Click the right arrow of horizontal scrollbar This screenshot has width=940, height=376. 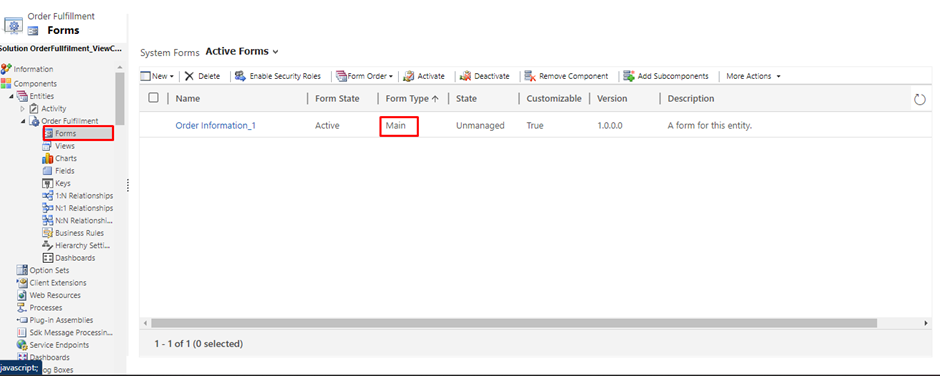point(926,323)
